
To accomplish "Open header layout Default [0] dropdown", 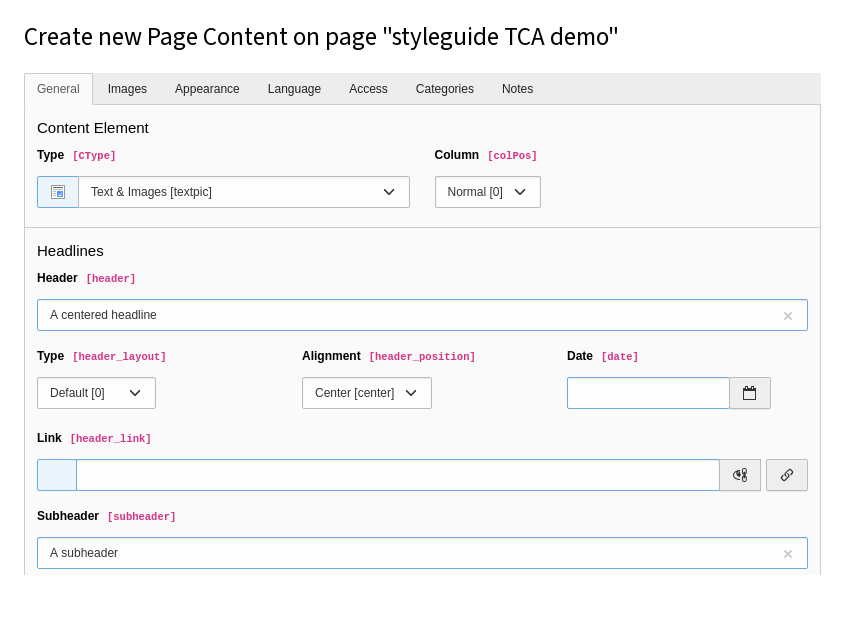I will tap(96, 393).
